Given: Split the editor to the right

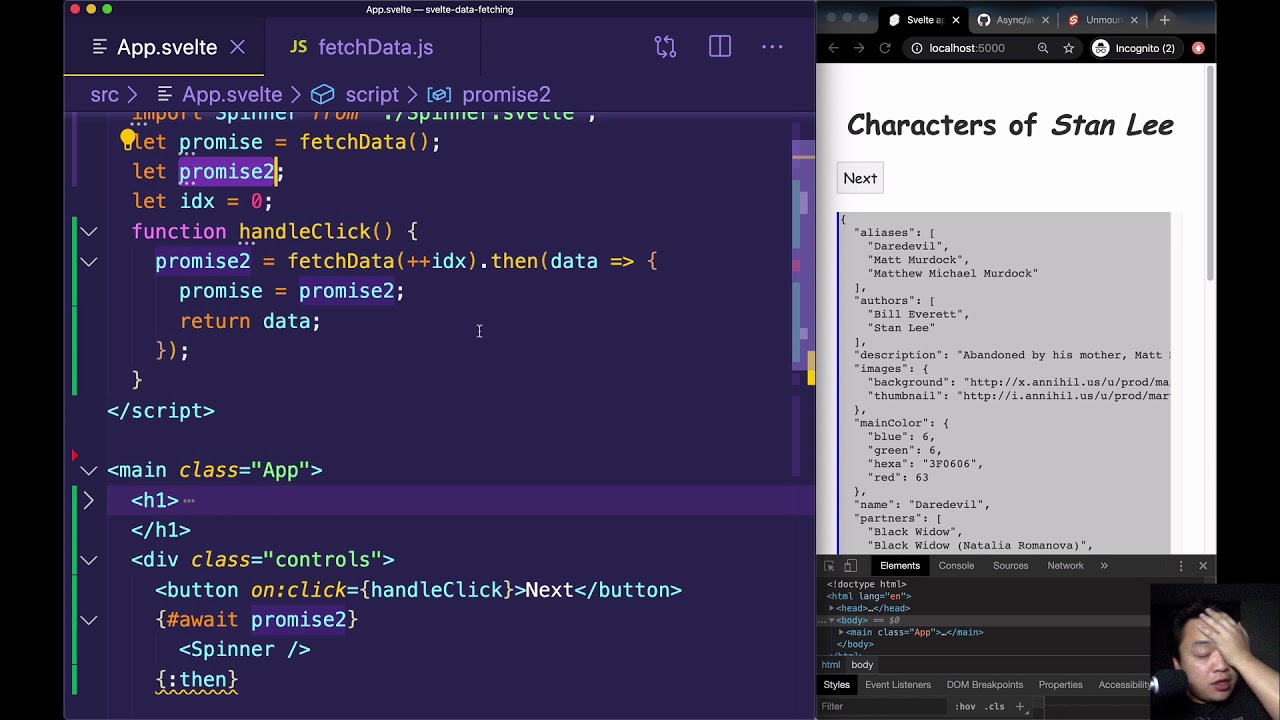Looking at the screenshot, I should [x=720, y=47].
